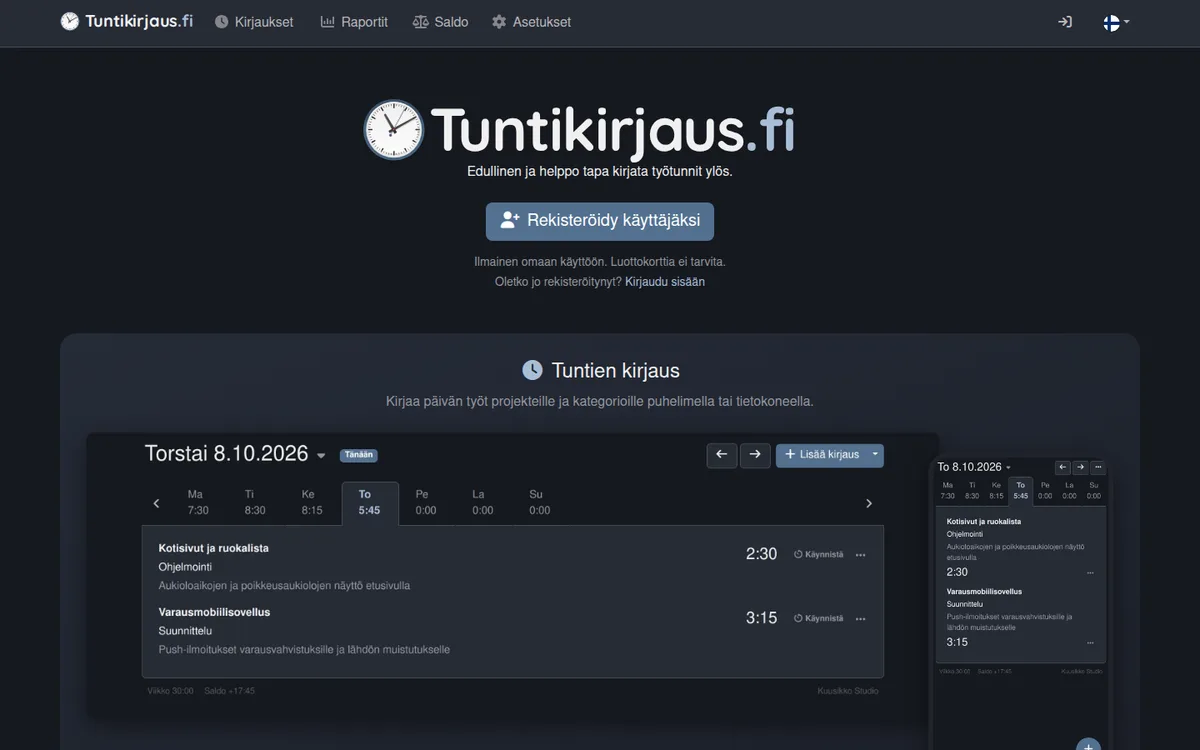Start the timer (Käynnistä) for the Kotisivut ja ruokalista entry
1200x750 pixels.
(819, 554)
